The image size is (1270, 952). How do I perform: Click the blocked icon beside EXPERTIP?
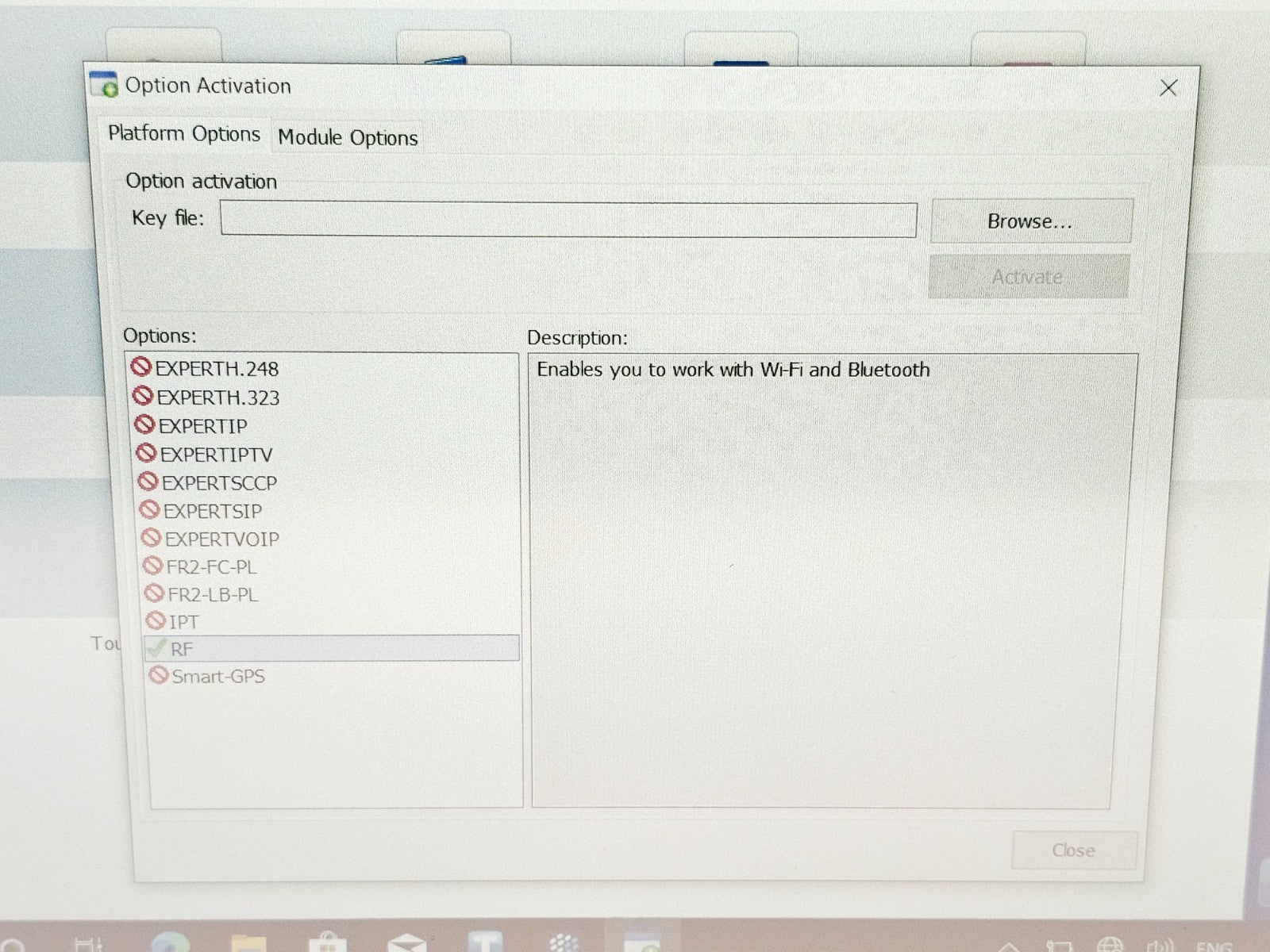(x=144, y=425)
